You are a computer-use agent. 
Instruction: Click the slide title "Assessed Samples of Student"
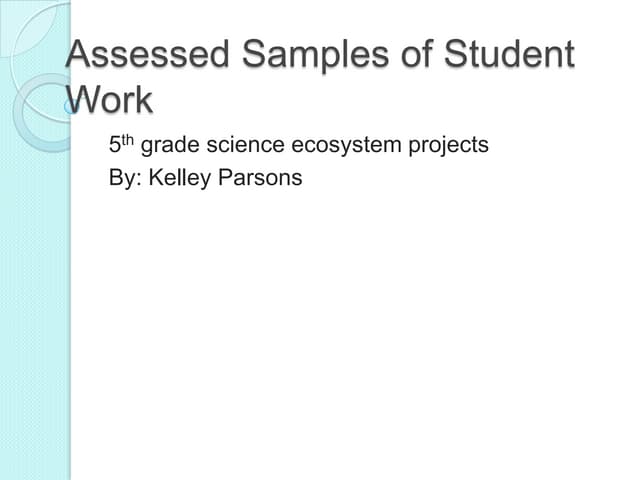320,54
